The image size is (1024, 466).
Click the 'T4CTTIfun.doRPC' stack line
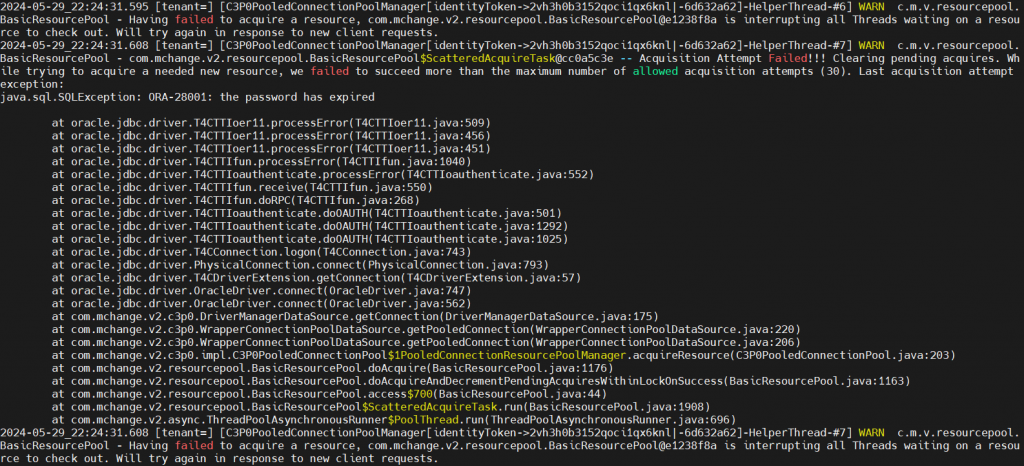[x=236, y=200]
